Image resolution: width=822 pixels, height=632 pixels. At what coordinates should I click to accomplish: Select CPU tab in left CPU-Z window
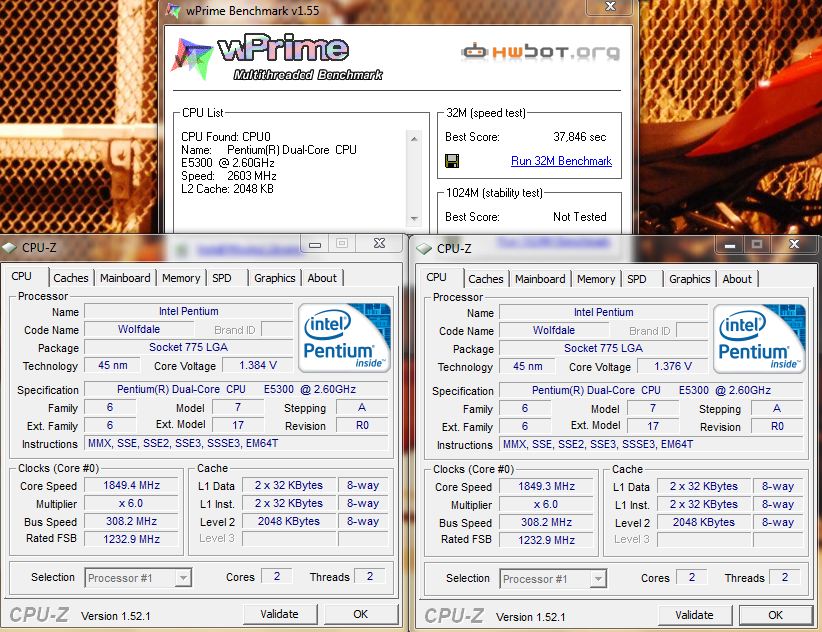[21, 276]
